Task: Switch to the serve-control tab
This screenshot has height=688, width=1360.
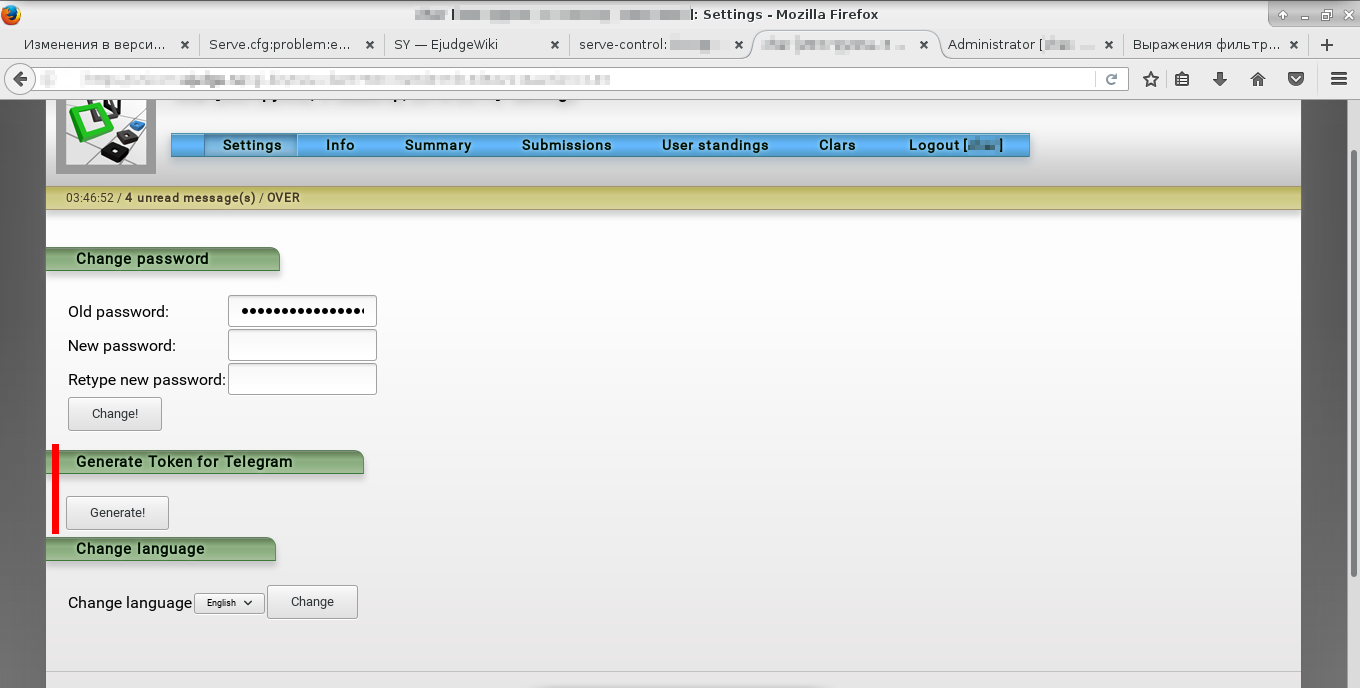Action: click(x=651, y=45)
